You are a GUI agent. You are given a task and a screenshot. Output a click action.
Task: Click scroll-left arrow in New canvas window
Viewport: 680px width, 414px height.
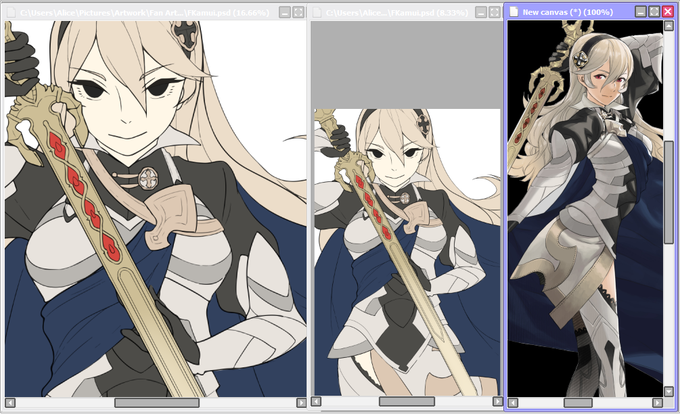[513, 403]
